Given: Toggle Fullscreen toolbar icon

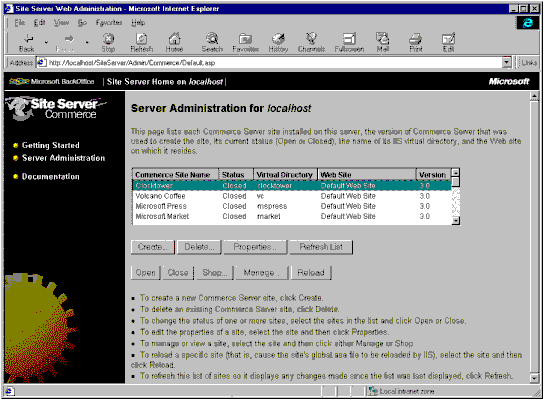Looking at the screenshot, I should coord(349,42).
